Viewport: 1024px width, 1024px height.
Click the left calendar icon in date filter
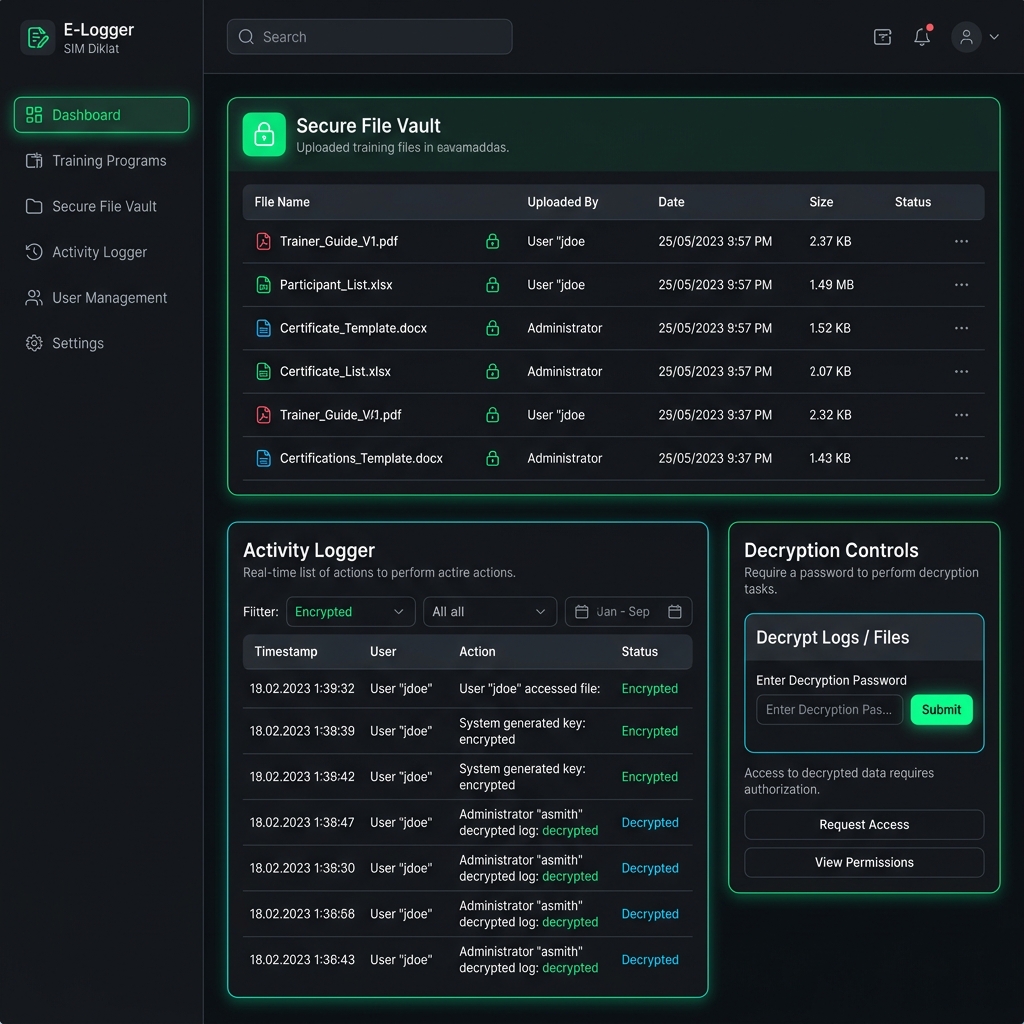pos(581,612)
